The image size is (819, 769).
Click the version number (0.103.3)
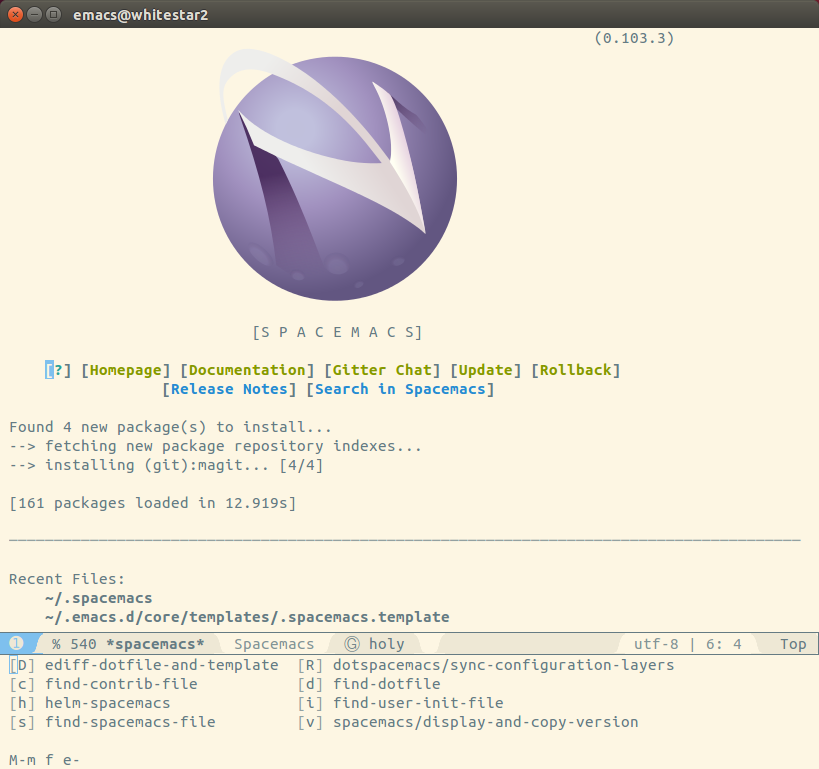[634, 38]
